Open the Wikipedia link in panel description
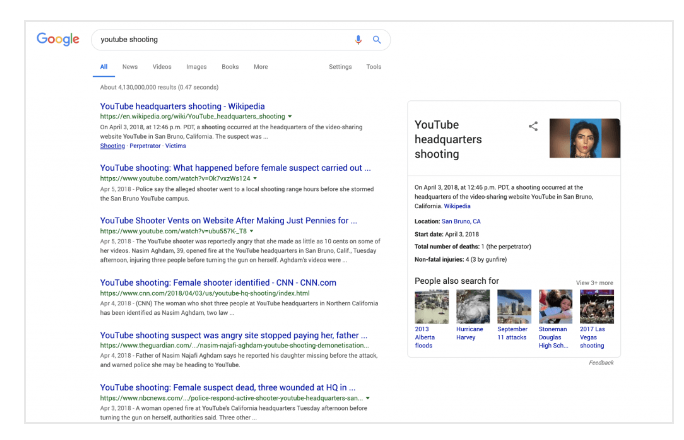 tap(457, 206)
